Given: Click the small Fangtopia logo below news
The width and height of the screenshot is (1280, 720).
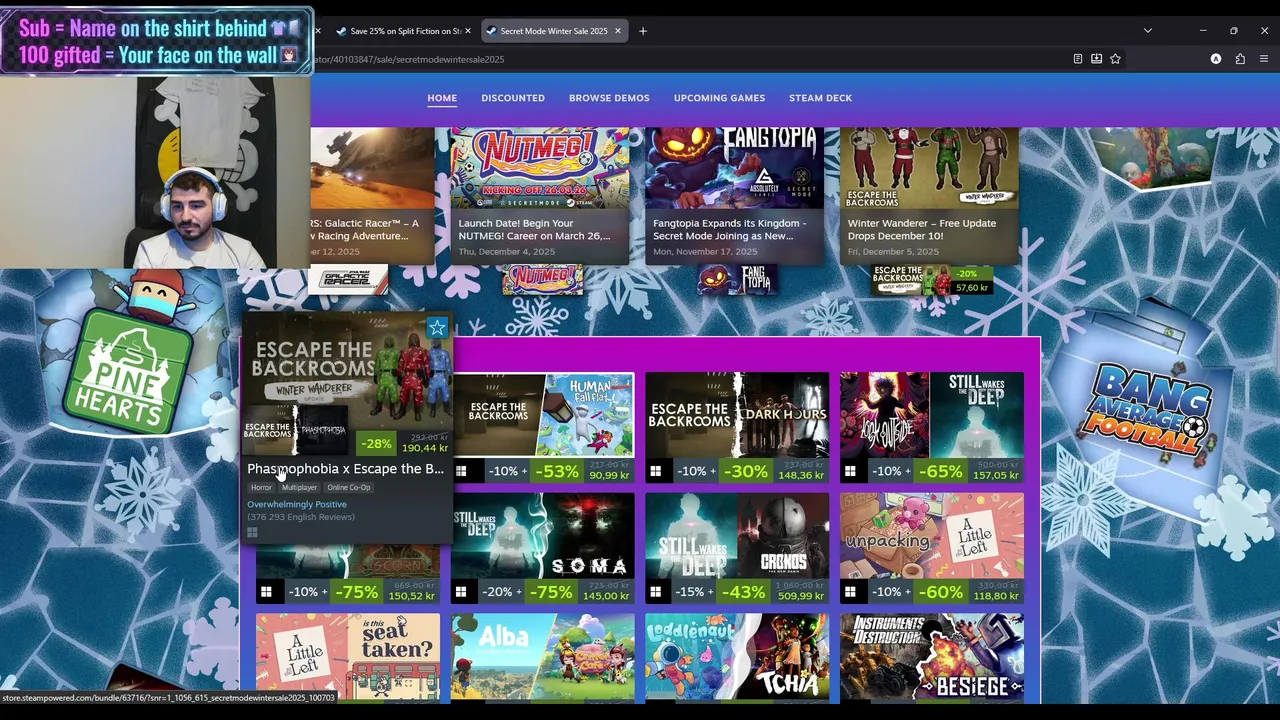Looking at the screenshot, I should (737, 280).
